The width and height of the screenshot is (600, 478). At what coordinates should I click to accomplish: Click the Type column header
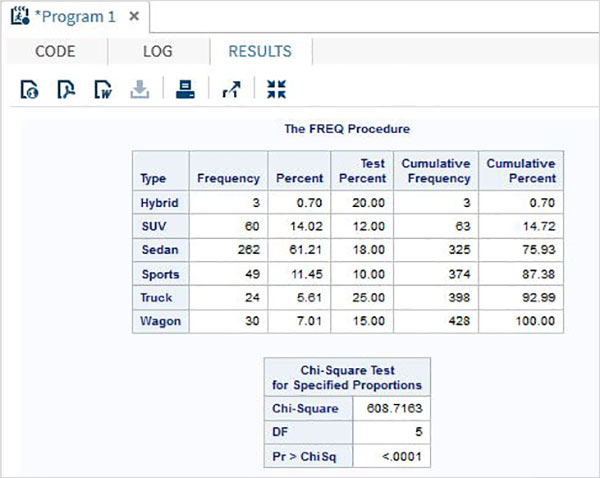point(153,178)
